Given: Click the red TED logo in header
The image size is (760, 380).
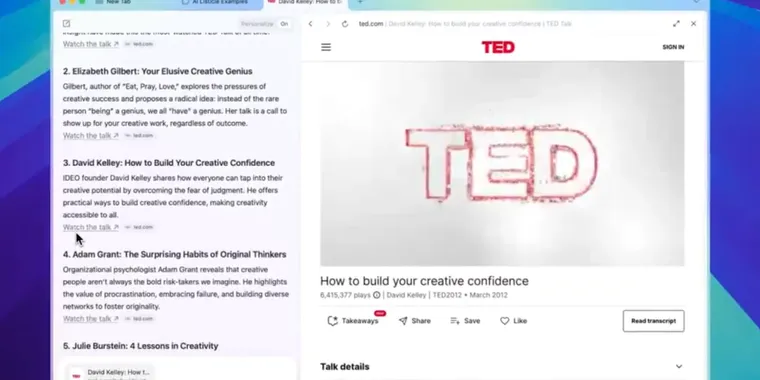Looking at the screenshot, I should (498, 47).
